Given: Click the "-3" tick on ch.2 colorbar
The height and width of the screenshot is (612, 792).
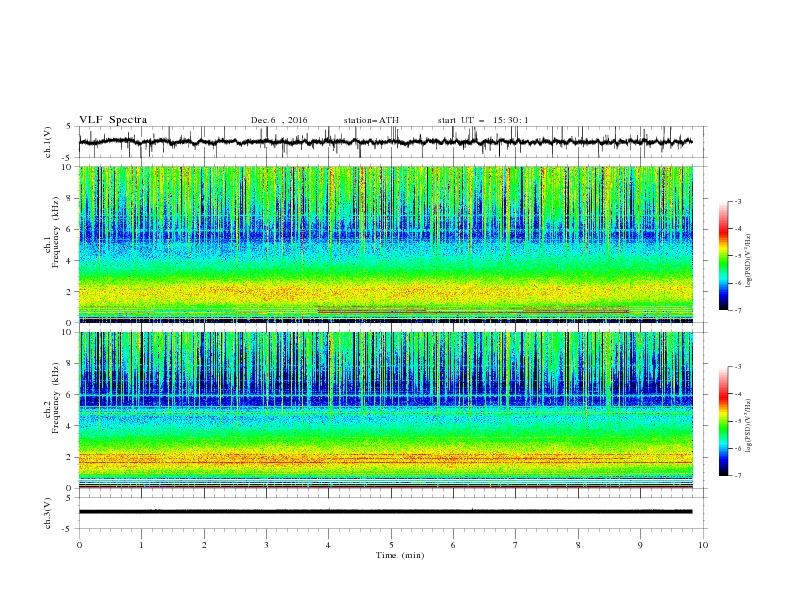Looking at the screenshot, I should pos(738,367).
